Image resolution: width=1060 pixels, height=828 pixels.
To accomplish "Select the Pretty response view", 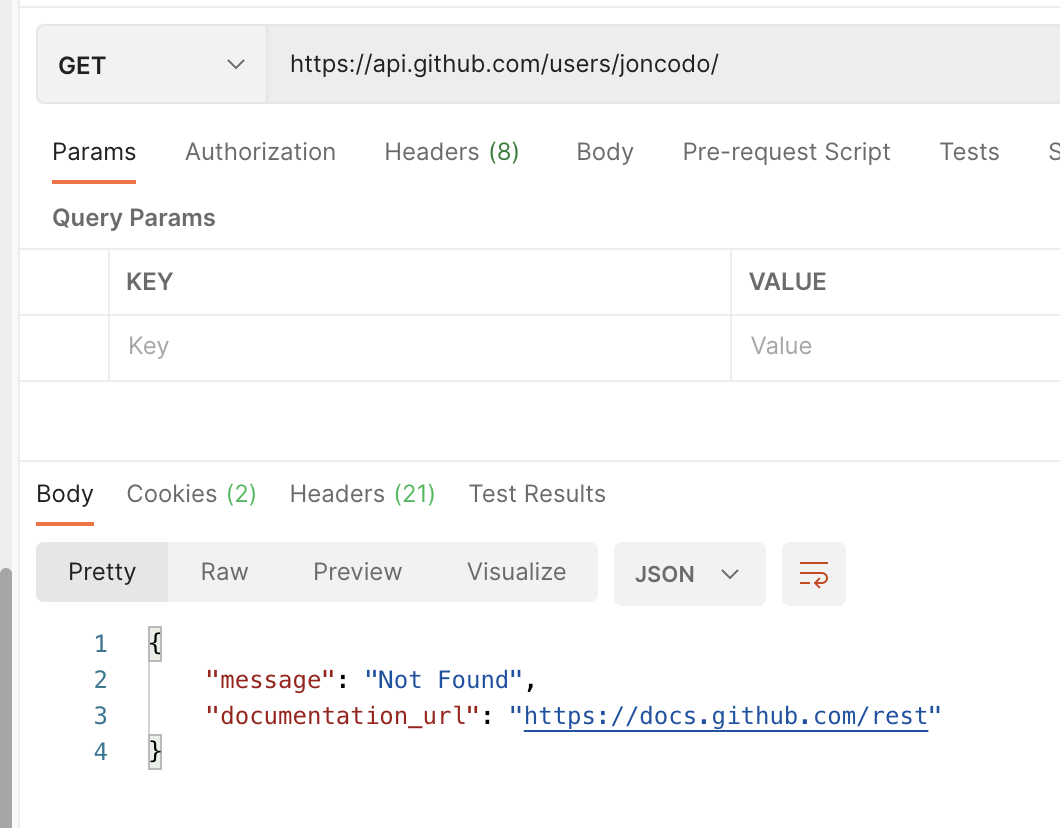I will coord(101,572).
